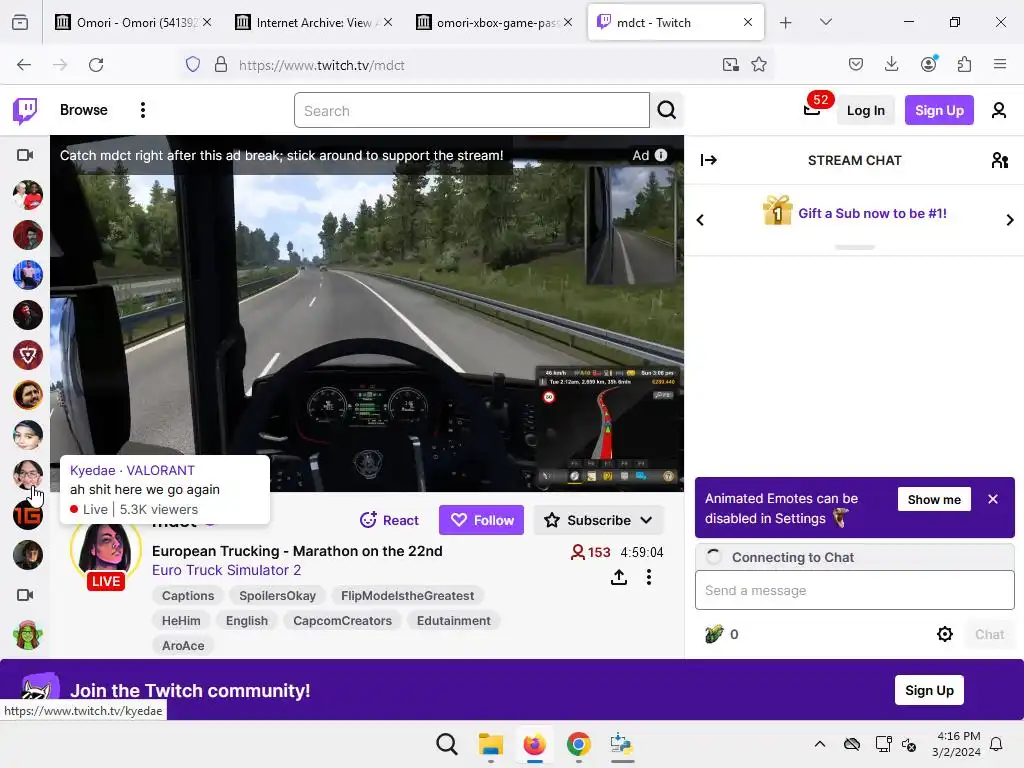Bookmark this page with star icon
Screen dimensions: 1024x768
[758, 65]
